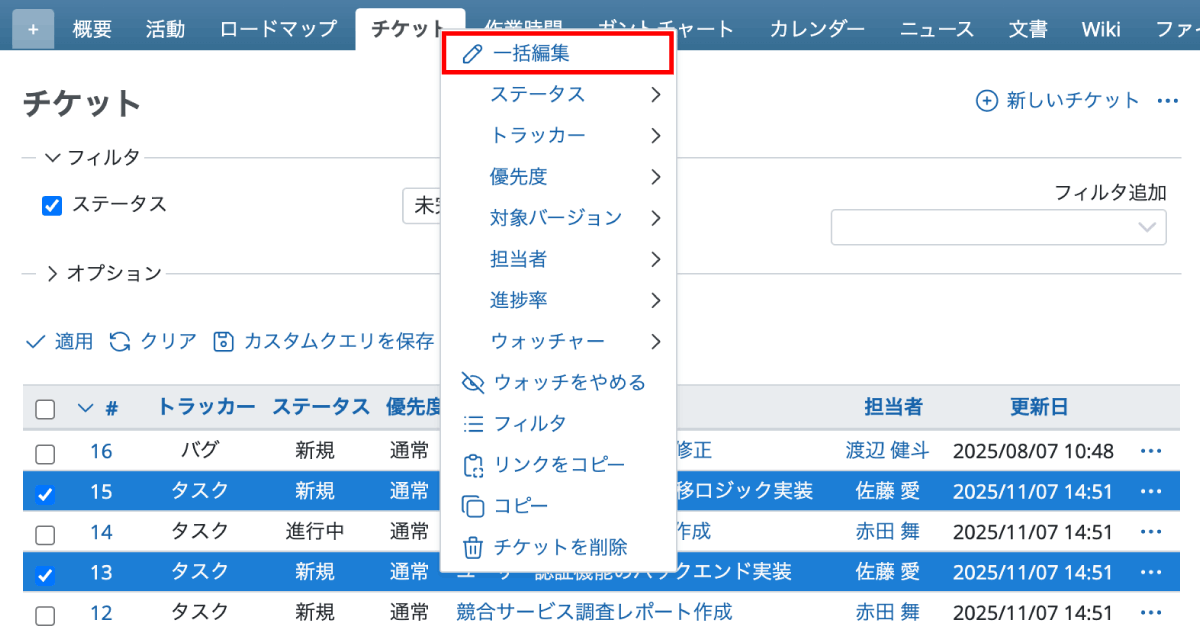Click 適用 to apply filters
The width and height of the screenshot is (1200, 630).
(x=60, y=342)
